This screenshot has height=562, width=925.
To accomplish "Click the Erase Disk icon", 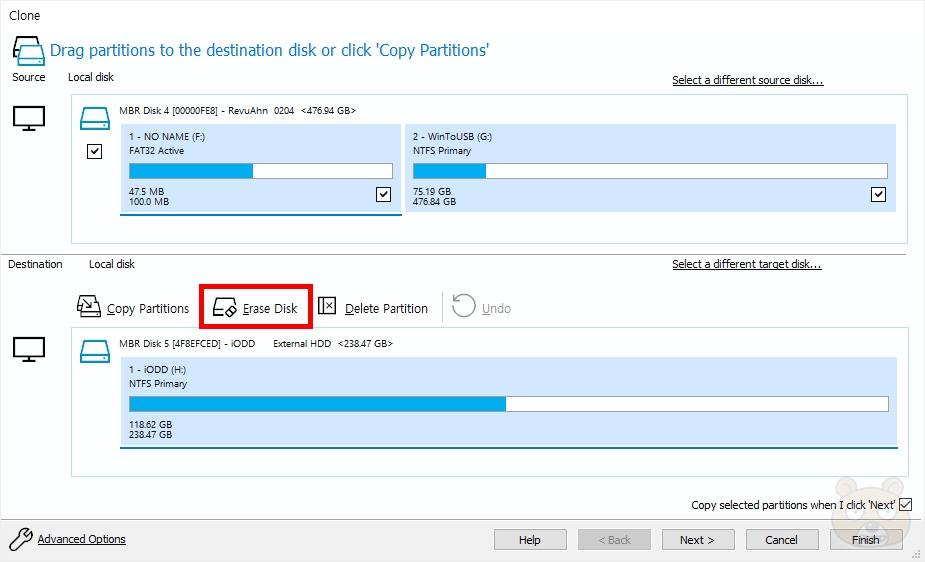I will pyautogui.click(x=224, y=307).
